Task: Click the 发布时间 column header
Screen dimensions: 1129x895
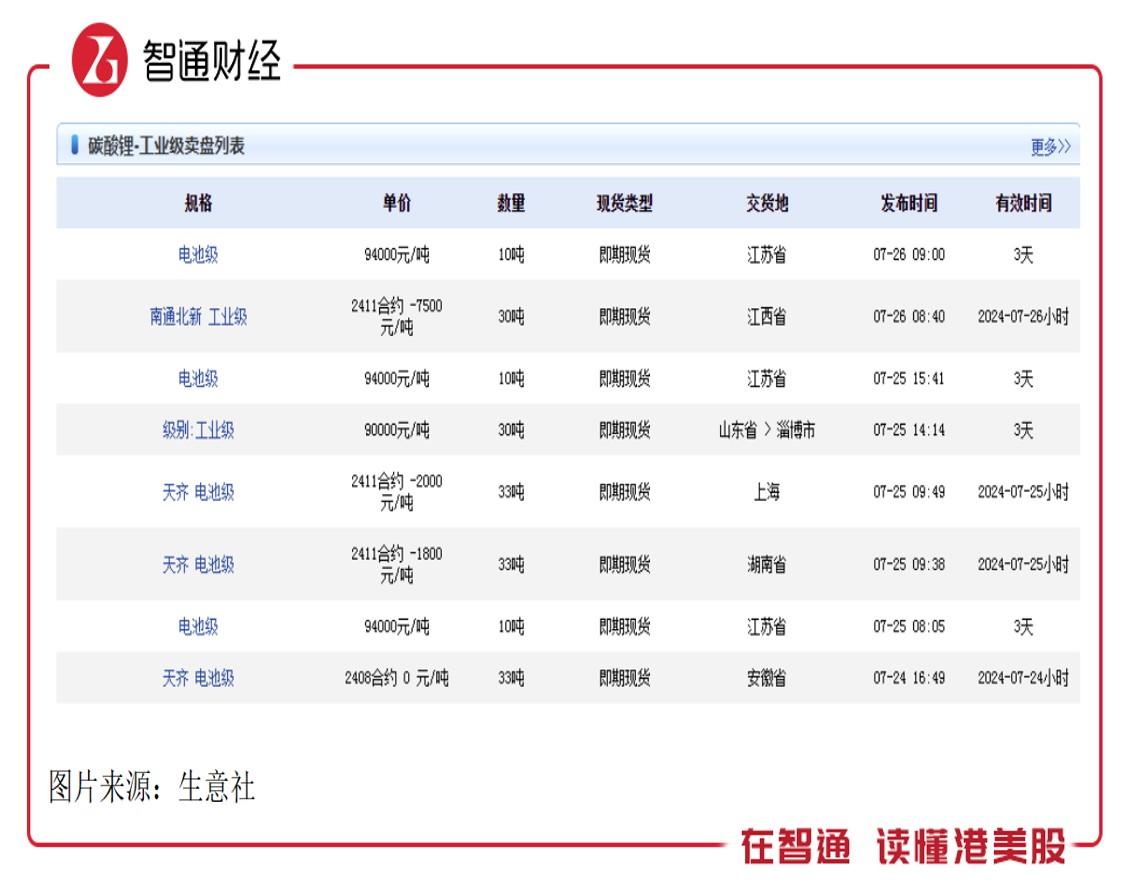Action: click(909, 203)
